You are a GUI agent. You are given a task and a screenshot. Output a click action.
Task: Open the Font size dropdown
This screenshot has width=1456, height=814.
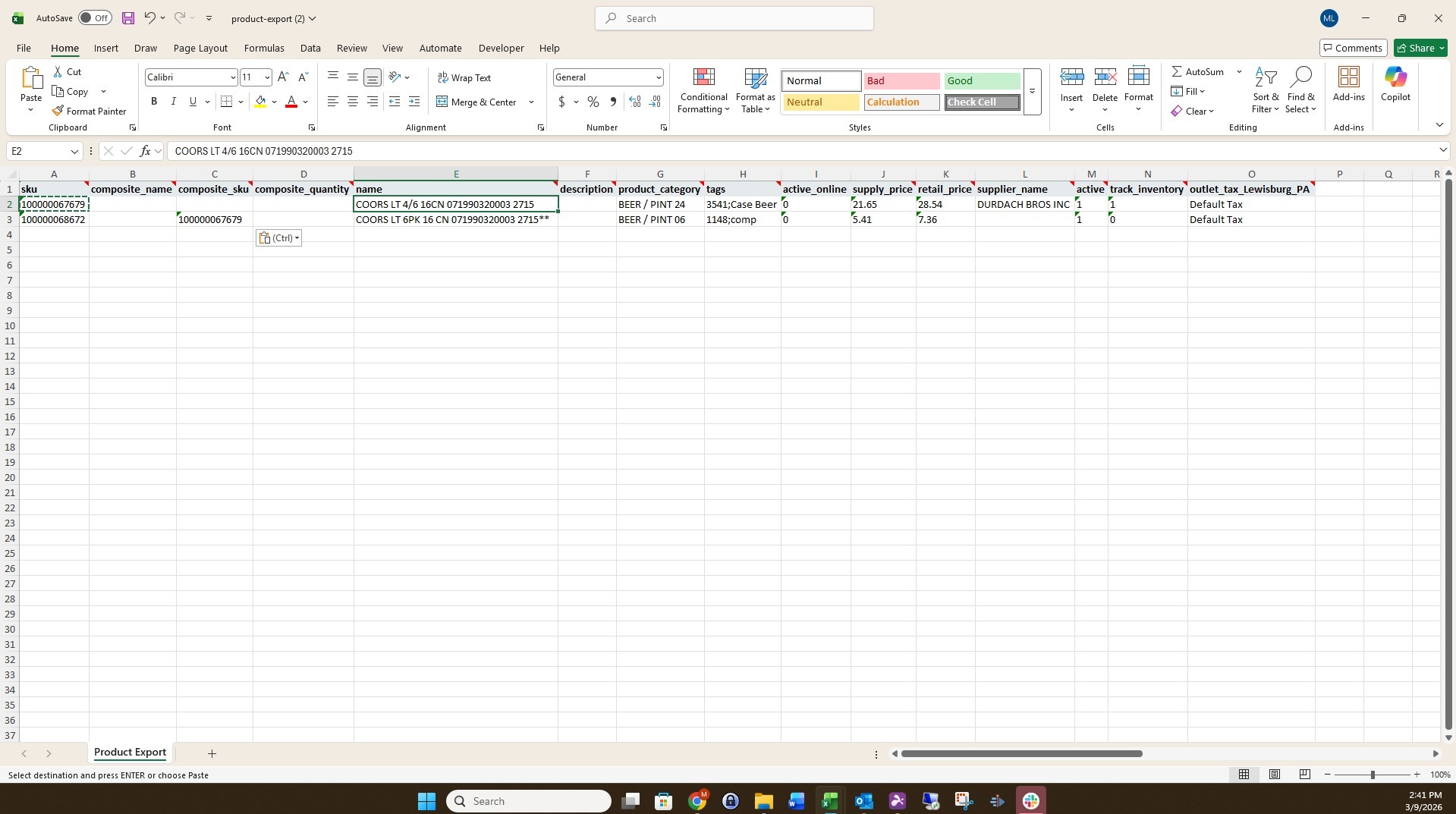[x=266, y=77]
